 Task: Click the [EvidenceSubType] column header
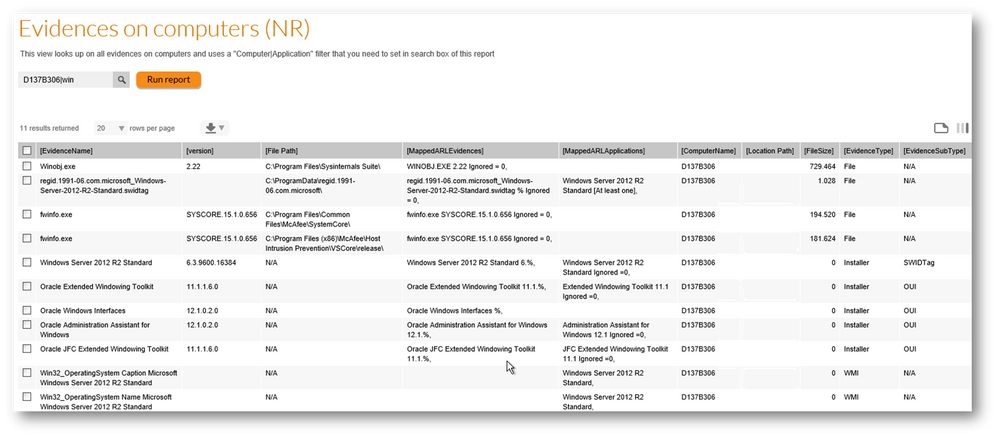(935, 151)
